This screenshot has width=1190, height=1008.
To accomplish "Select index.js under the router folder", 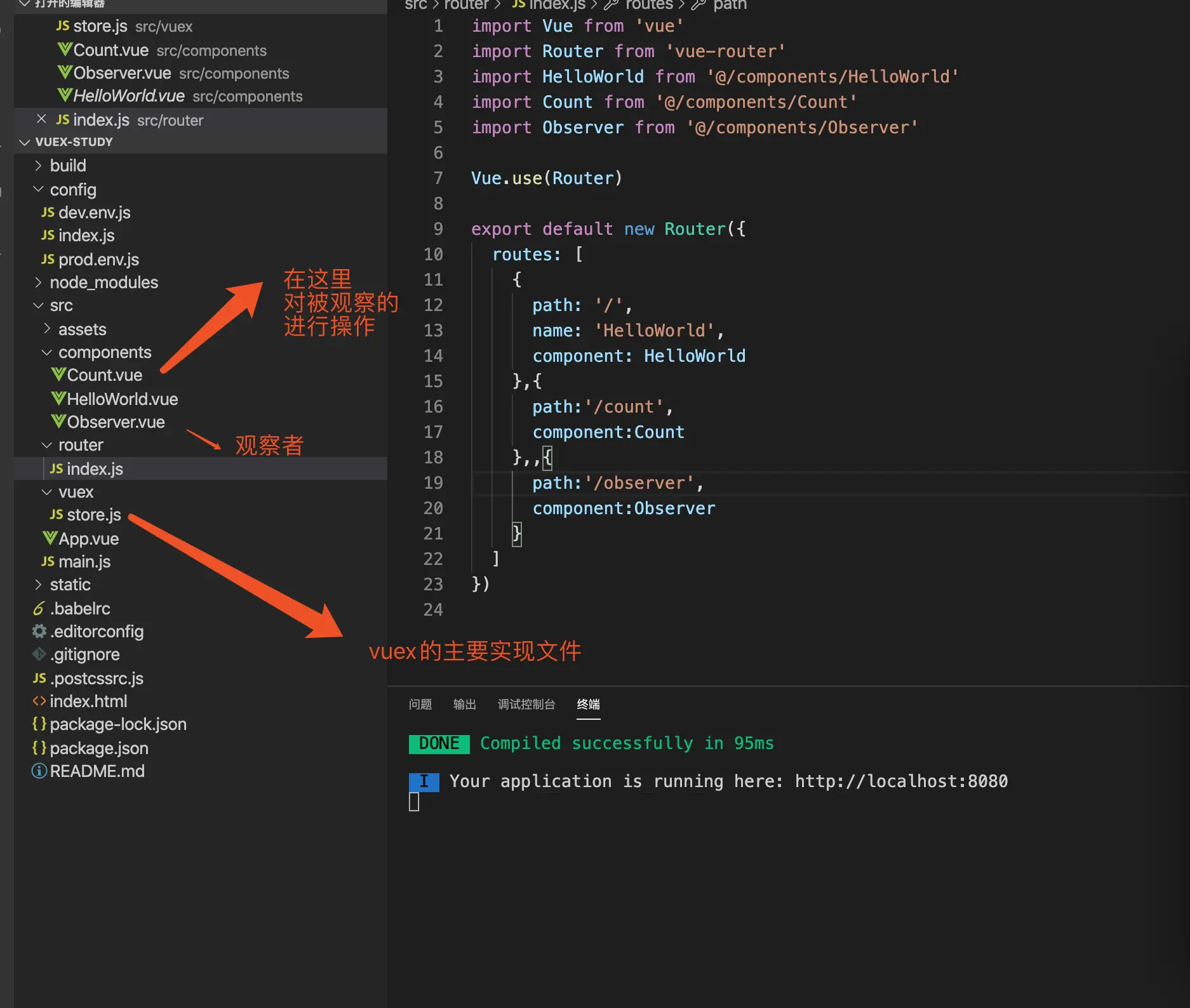I will click(95, 469).
